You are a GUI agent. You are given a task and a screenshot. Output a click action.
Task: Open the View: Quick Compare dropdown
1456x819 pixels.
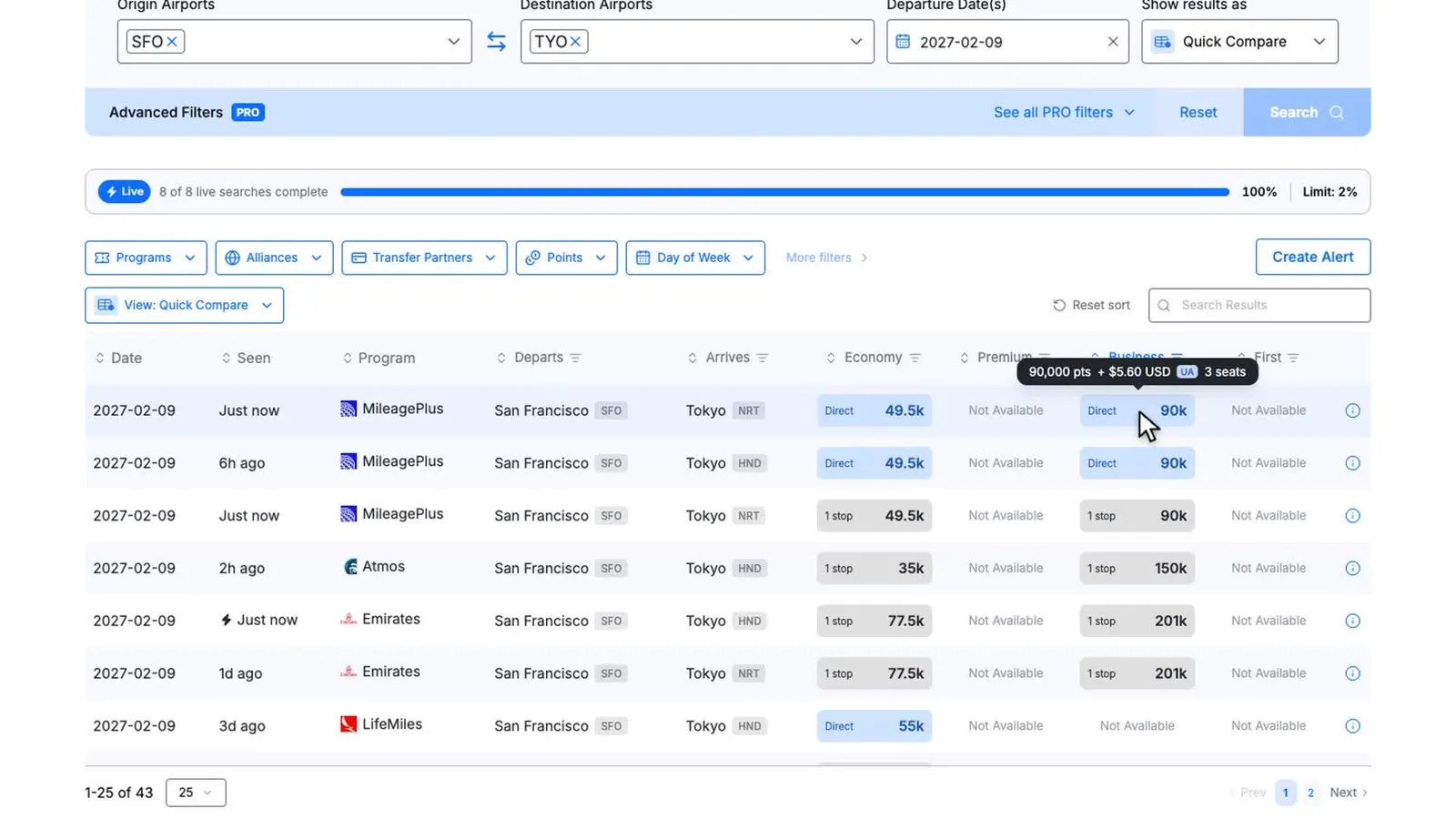click(184, 305)
